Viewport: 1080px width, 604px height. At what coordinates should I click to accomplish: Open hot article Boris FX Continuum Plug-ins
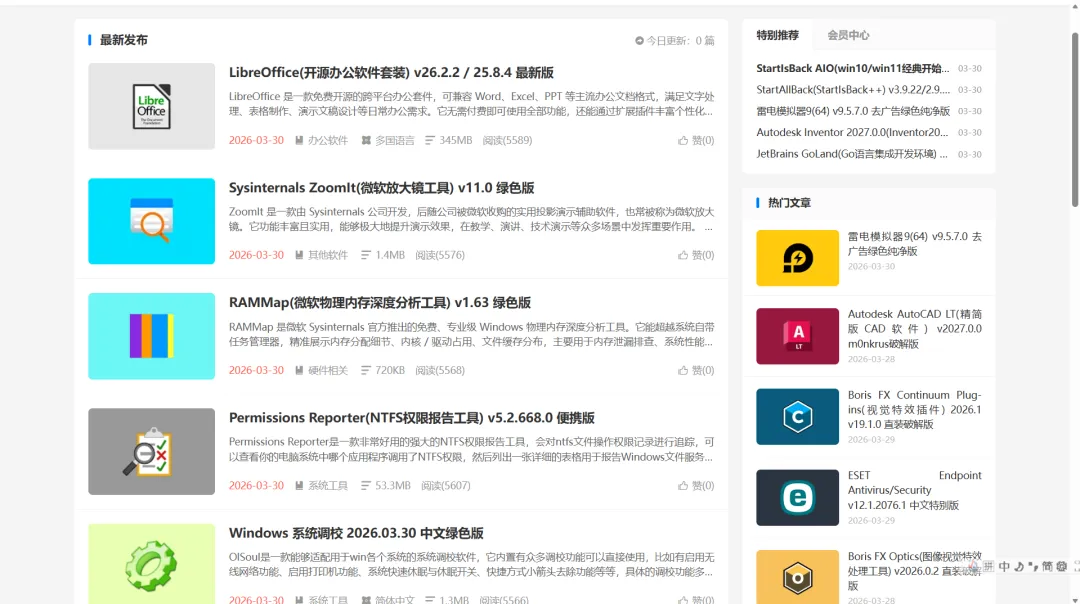click(915, 409)
